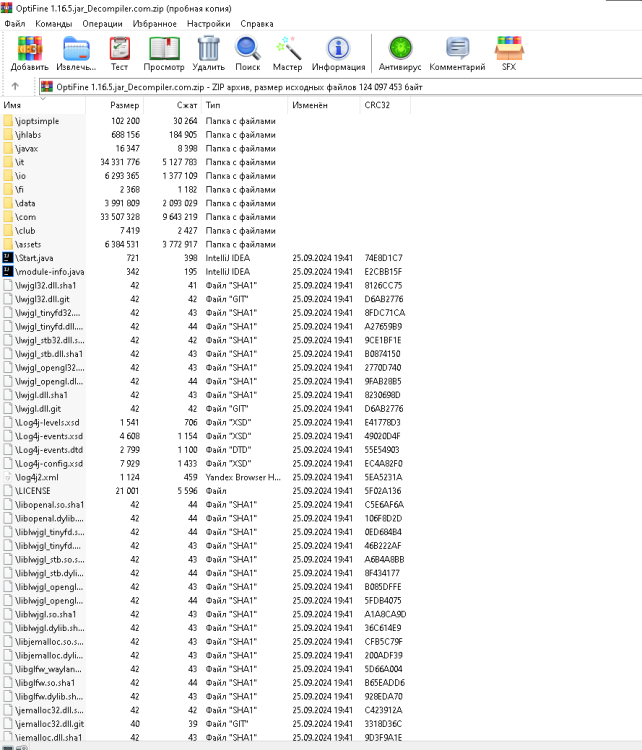Select the \joptsimple folder icon
642x750 pixels.
point(8,121)
